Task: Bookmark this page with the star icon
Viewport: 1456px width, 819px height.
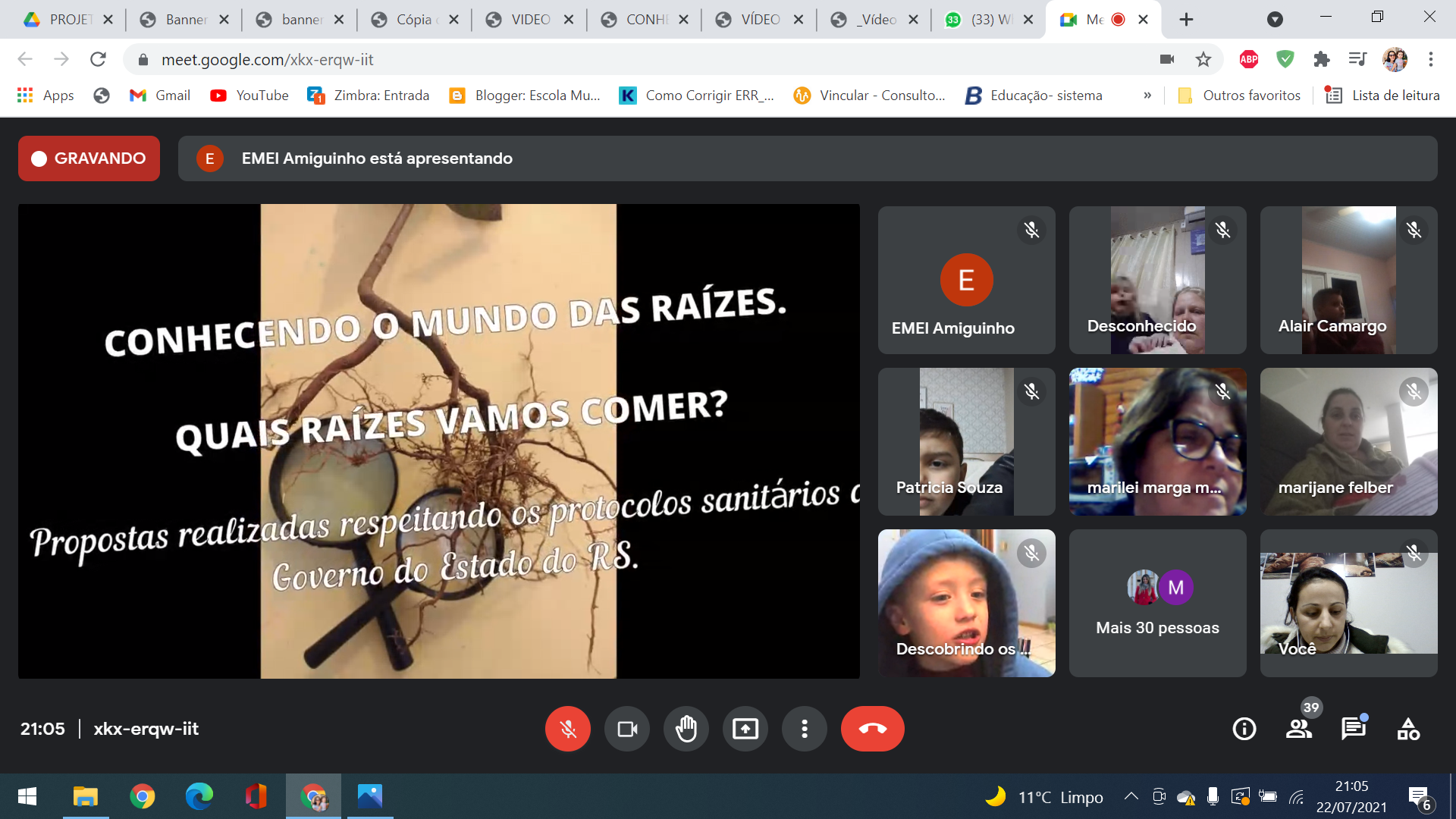Action: pyautogui.click(x=1203, y=59)
